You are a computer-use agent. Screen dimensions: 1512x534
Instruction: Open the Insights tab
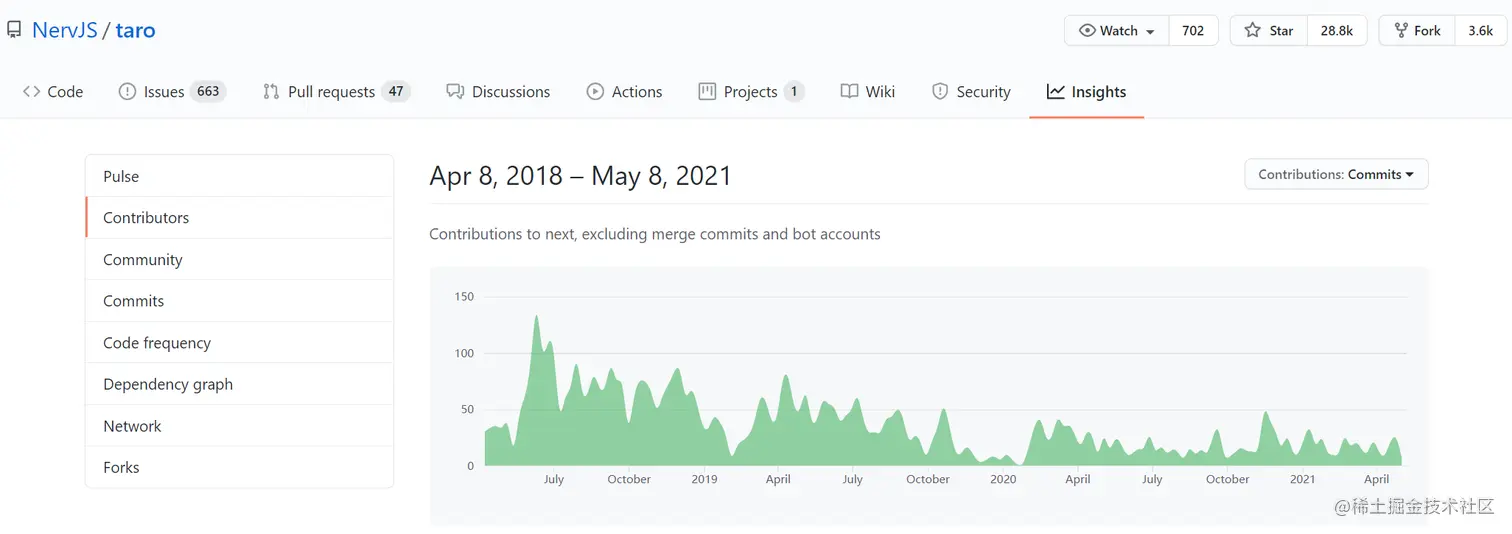coord(1086,92)
